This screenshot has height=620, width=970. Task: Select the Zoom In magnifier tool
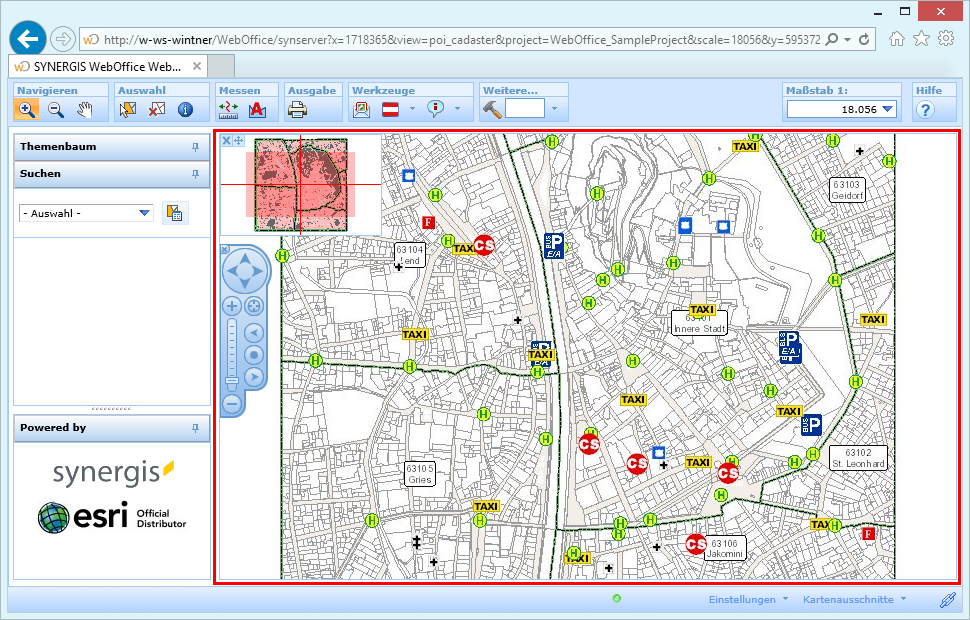click(27, 109)
